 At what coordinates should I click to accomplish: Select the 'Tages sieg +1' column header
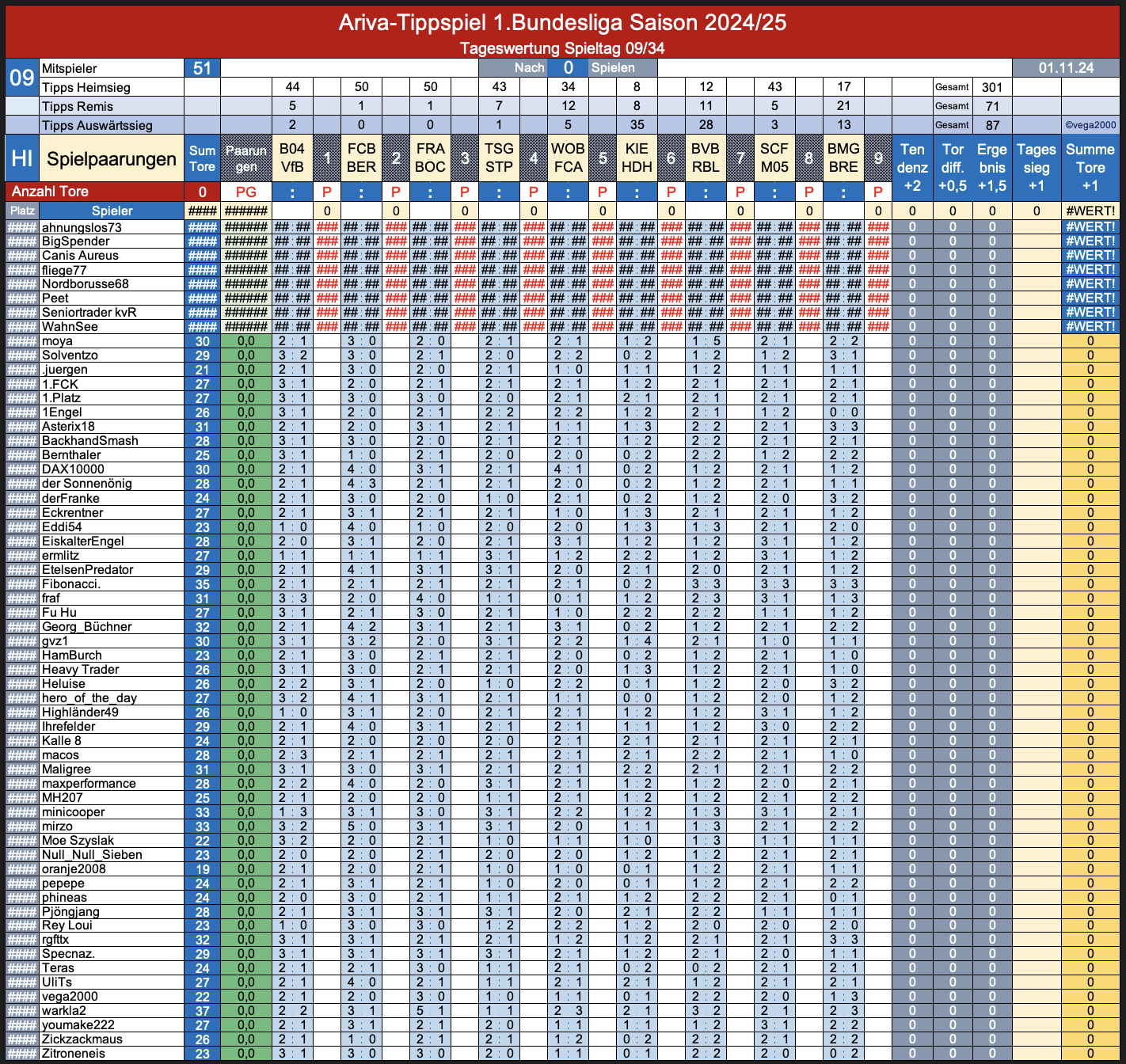point(1037,168)
